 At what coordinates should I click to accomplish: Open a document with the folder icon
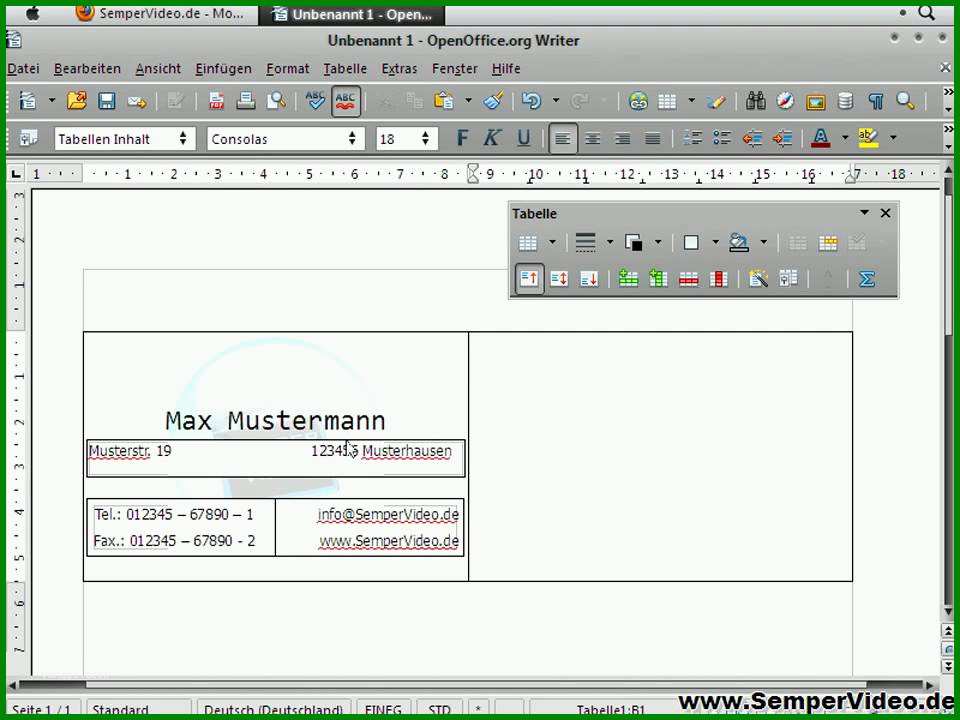77,100
